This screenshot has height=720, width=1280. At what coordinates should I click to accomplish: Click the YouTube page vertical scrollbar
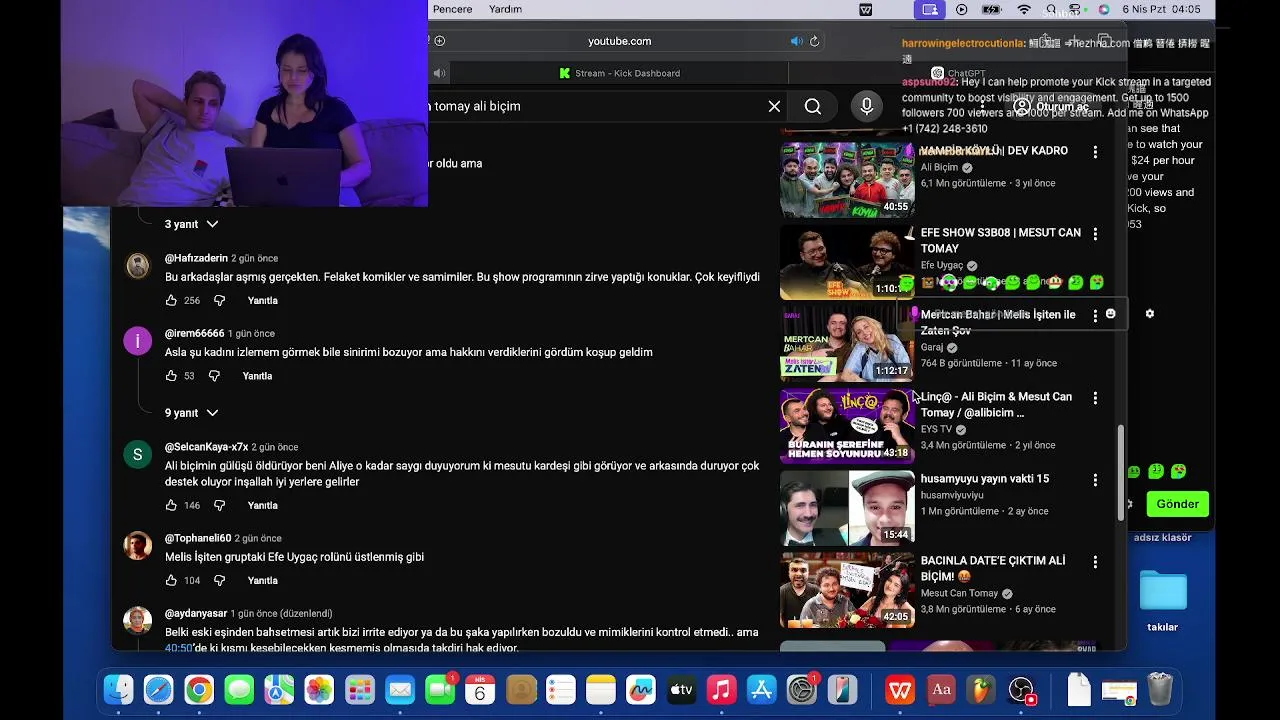click(1120, 472)
